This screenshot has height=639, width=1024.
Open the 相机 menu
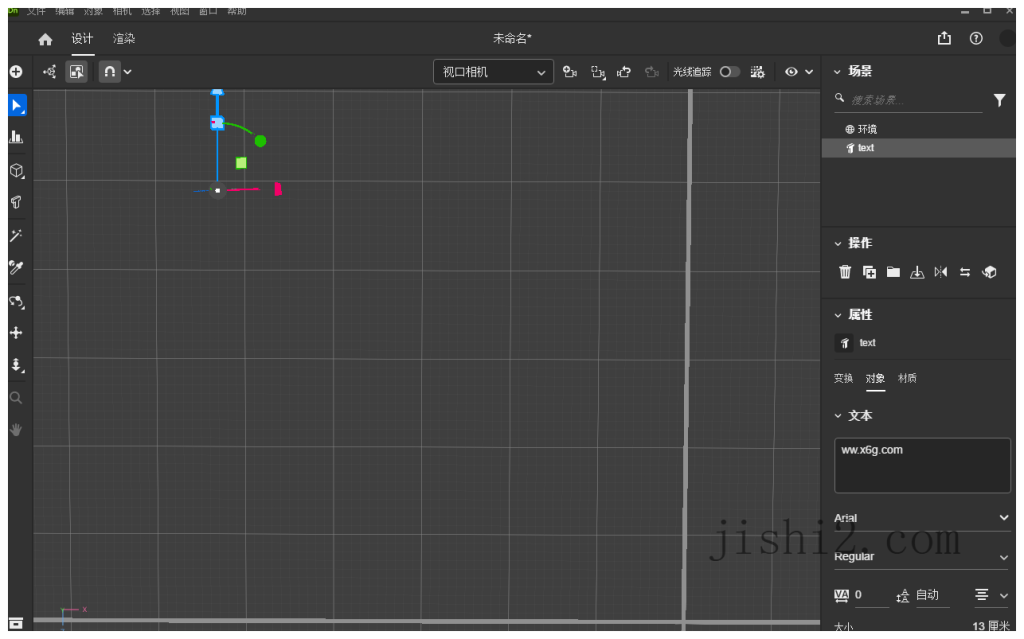122,11
